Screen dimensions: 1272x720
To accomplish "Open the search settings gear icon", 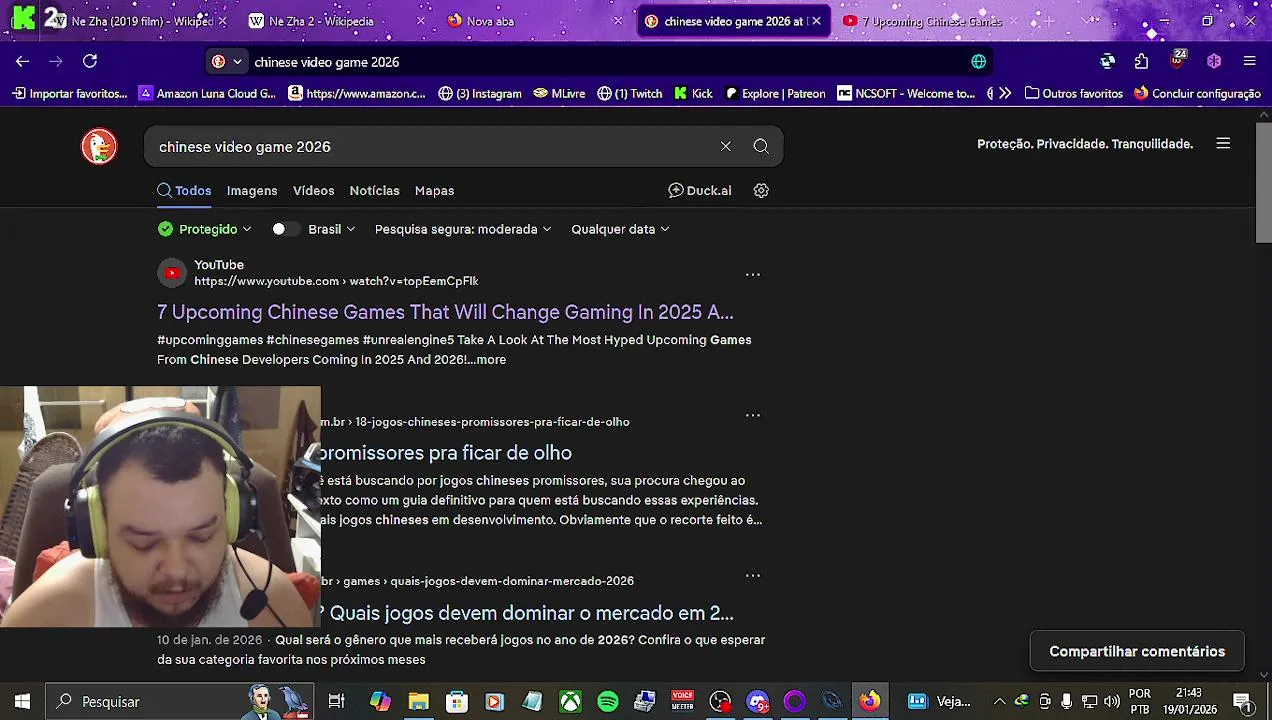I will click(761, 190).
